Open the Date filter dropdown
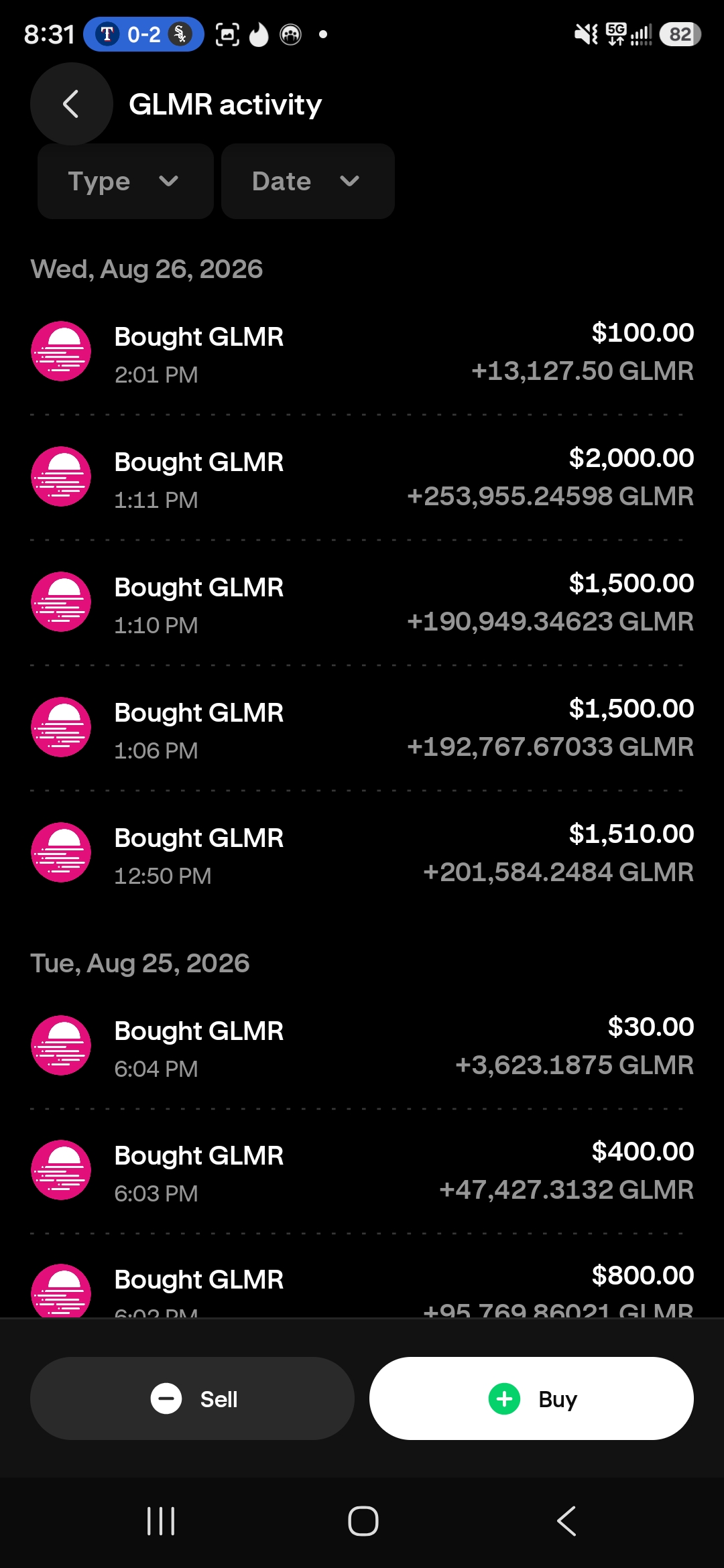The height and width of the screenshot is (1568, 724). click(x=308, y=181)
